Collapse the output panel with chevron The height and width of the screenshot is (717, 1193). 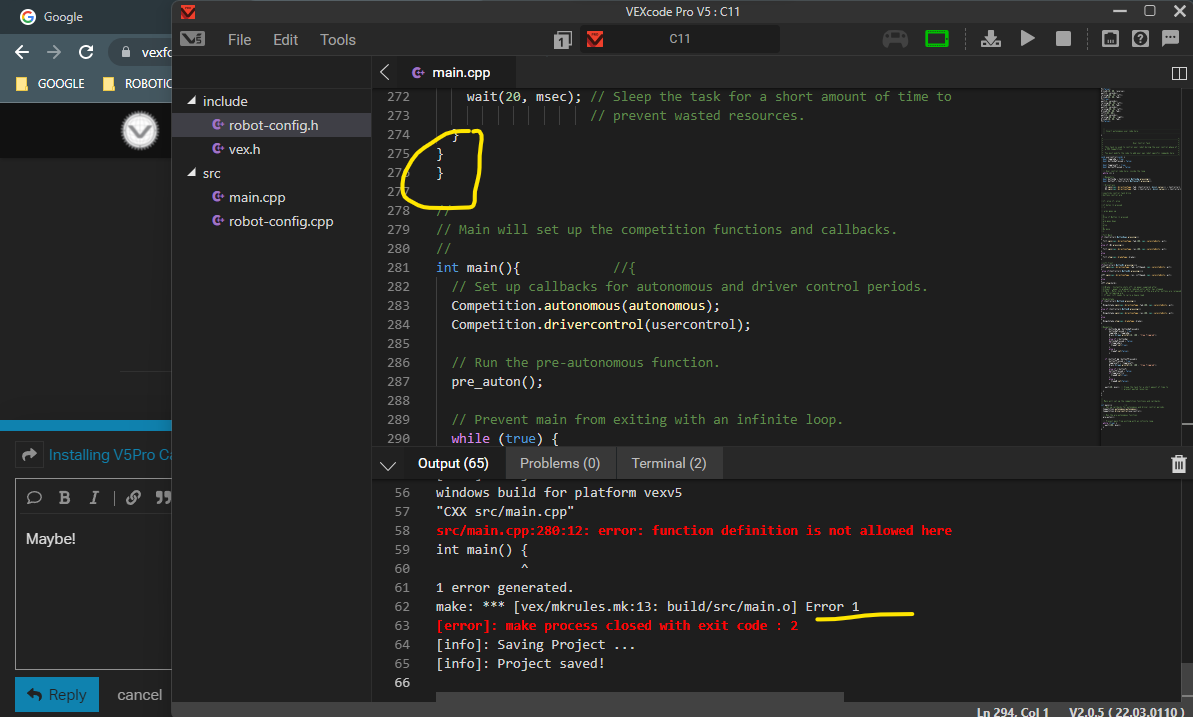pos(388,465)
